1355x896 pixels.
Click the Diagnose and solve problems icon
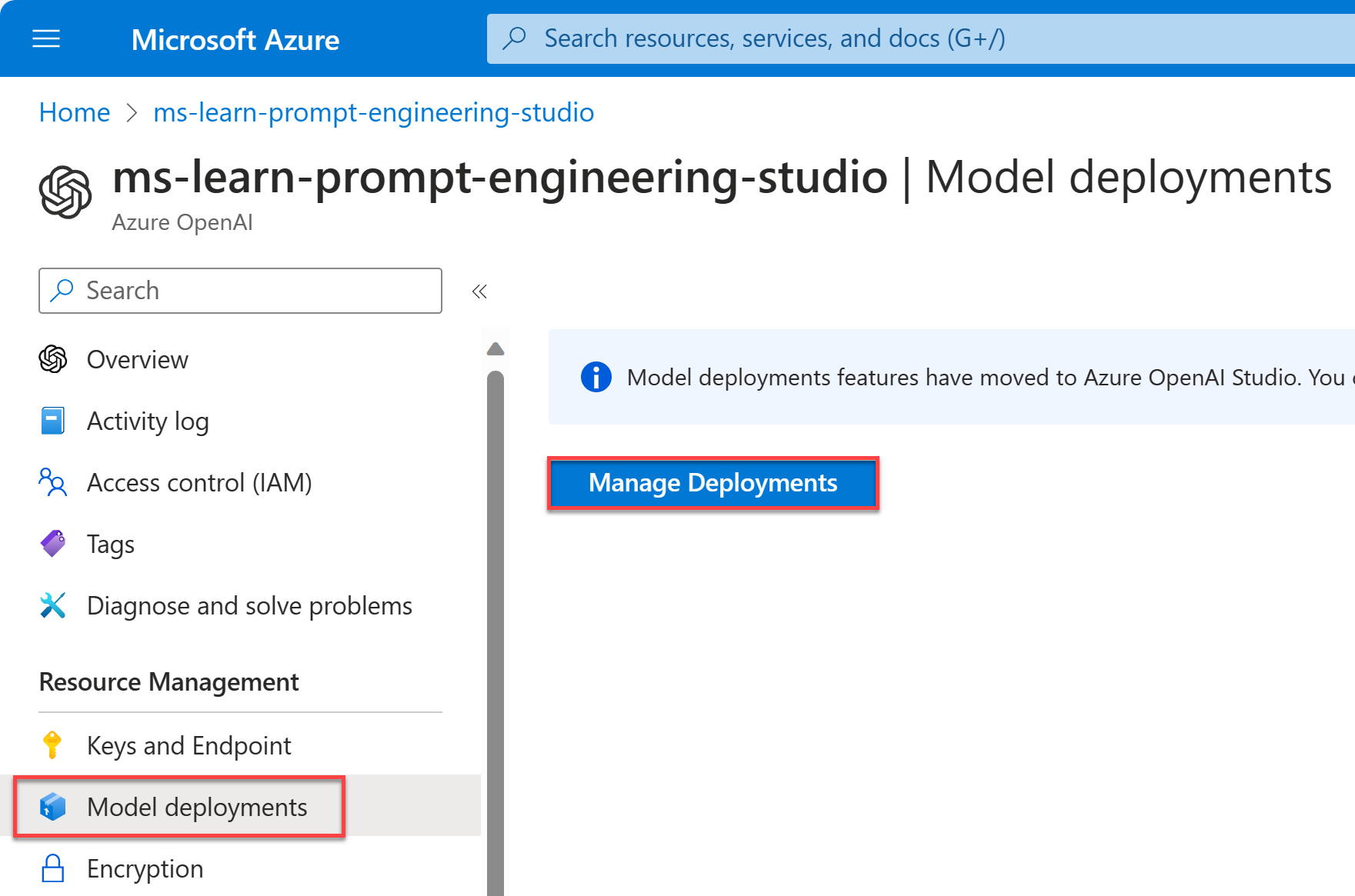click(52, 605)
